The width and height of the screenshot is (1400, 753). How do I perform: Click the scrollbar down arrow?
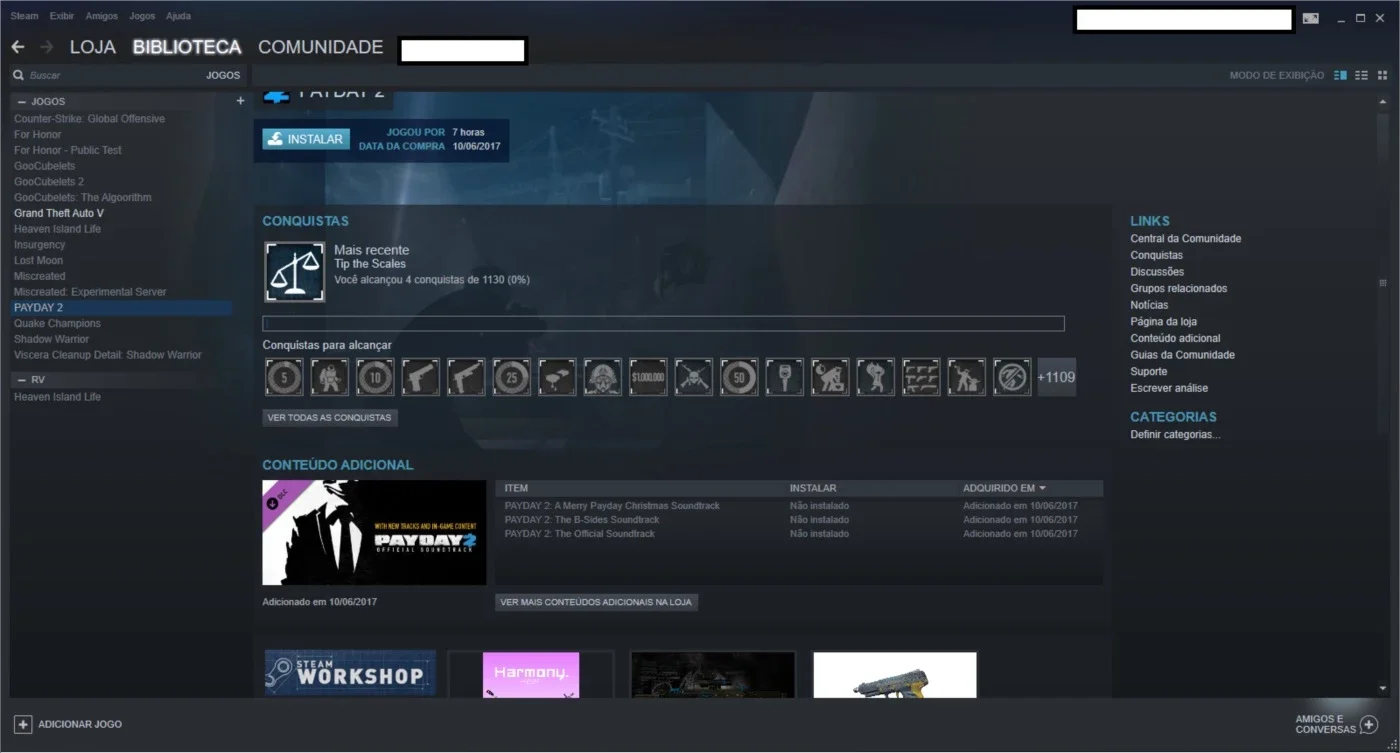[1384, 688]
